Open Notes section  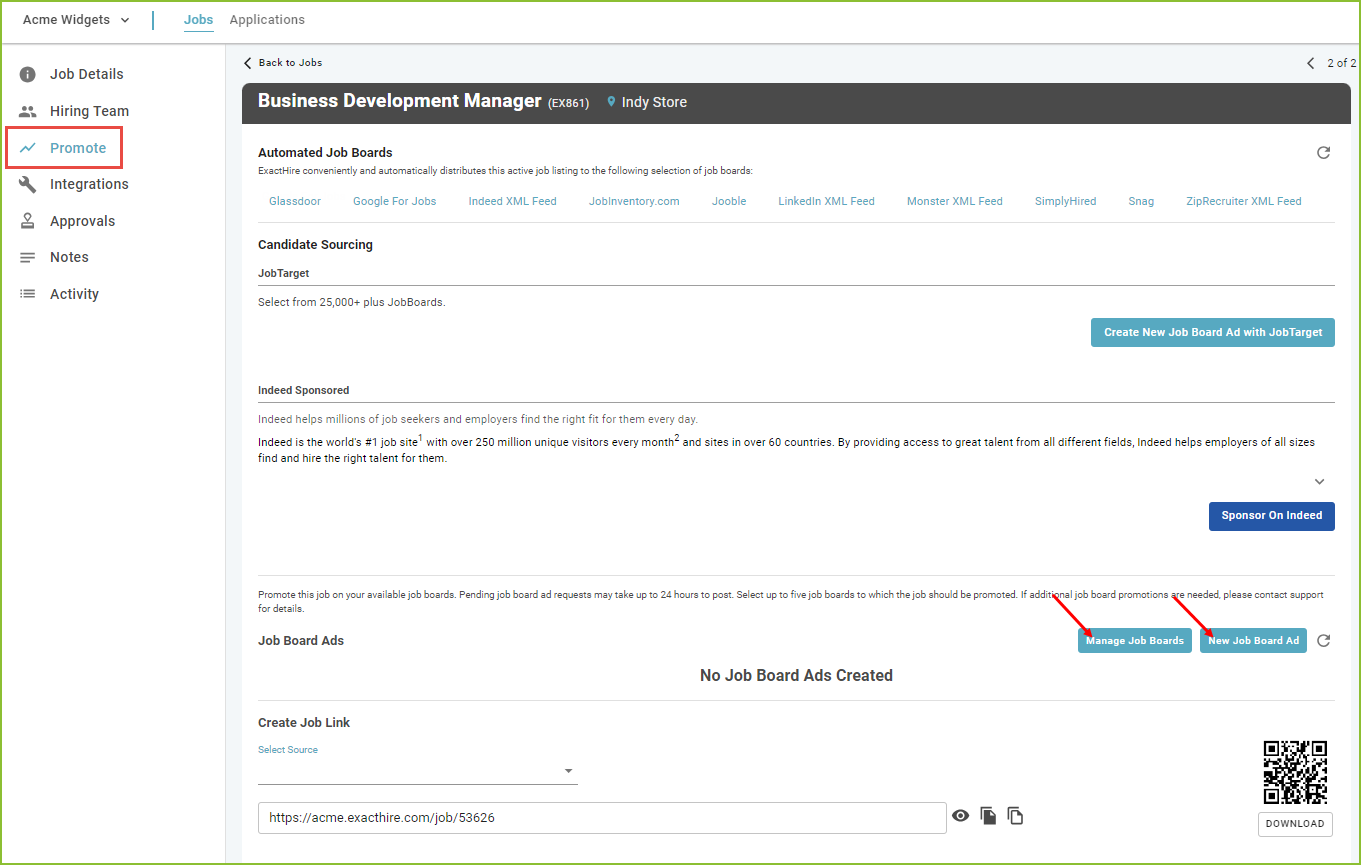pos(69,257)
